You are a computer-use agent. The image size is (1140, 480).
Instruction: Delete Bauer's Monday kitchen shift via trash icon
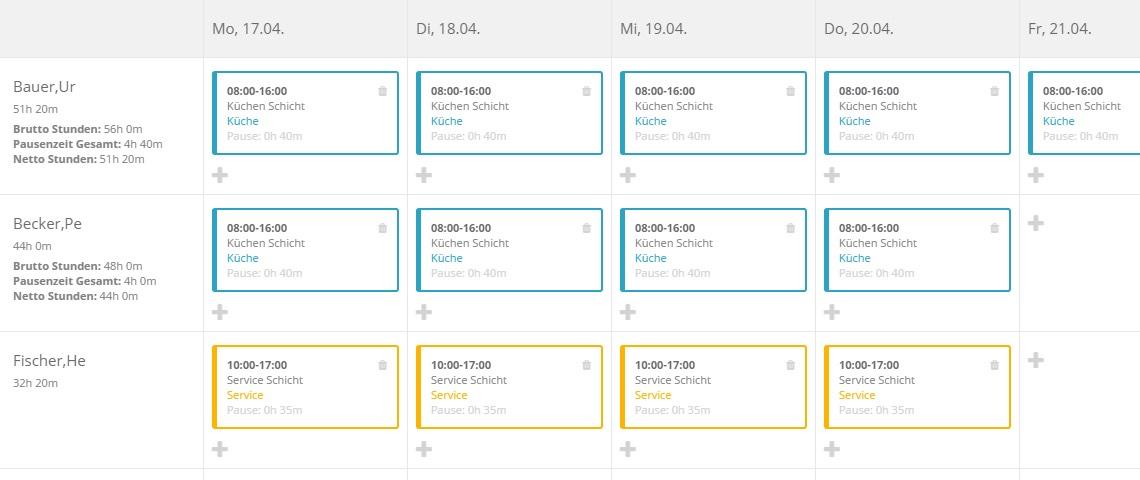[382, 91]
